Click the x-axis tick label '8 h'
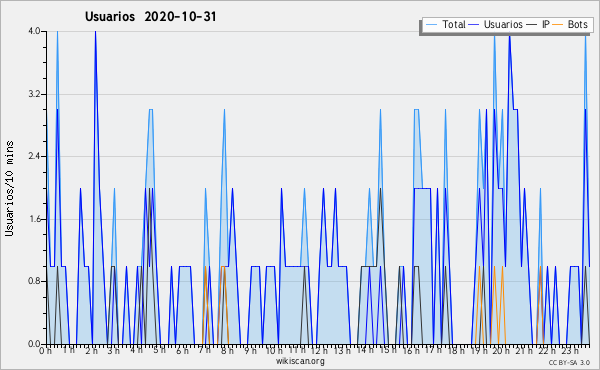 pyautogui.click(x=227, y=350)
